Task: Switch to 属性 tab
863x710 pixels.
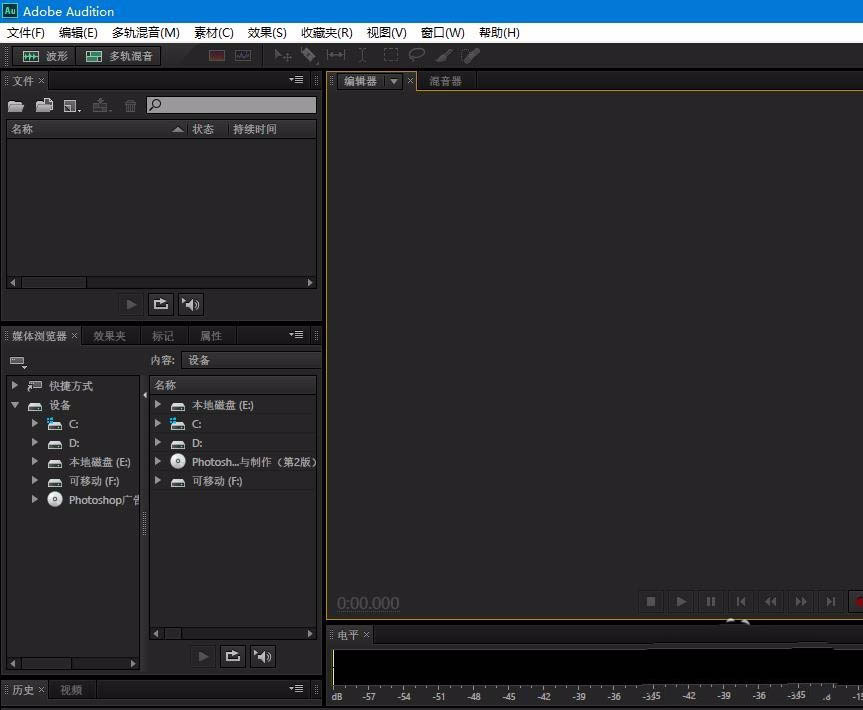Action: tap(211, 336)
